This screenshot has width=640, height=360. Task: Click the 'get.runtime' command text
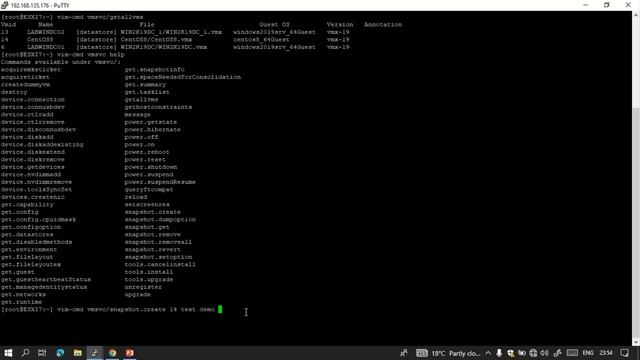(21, 302)
